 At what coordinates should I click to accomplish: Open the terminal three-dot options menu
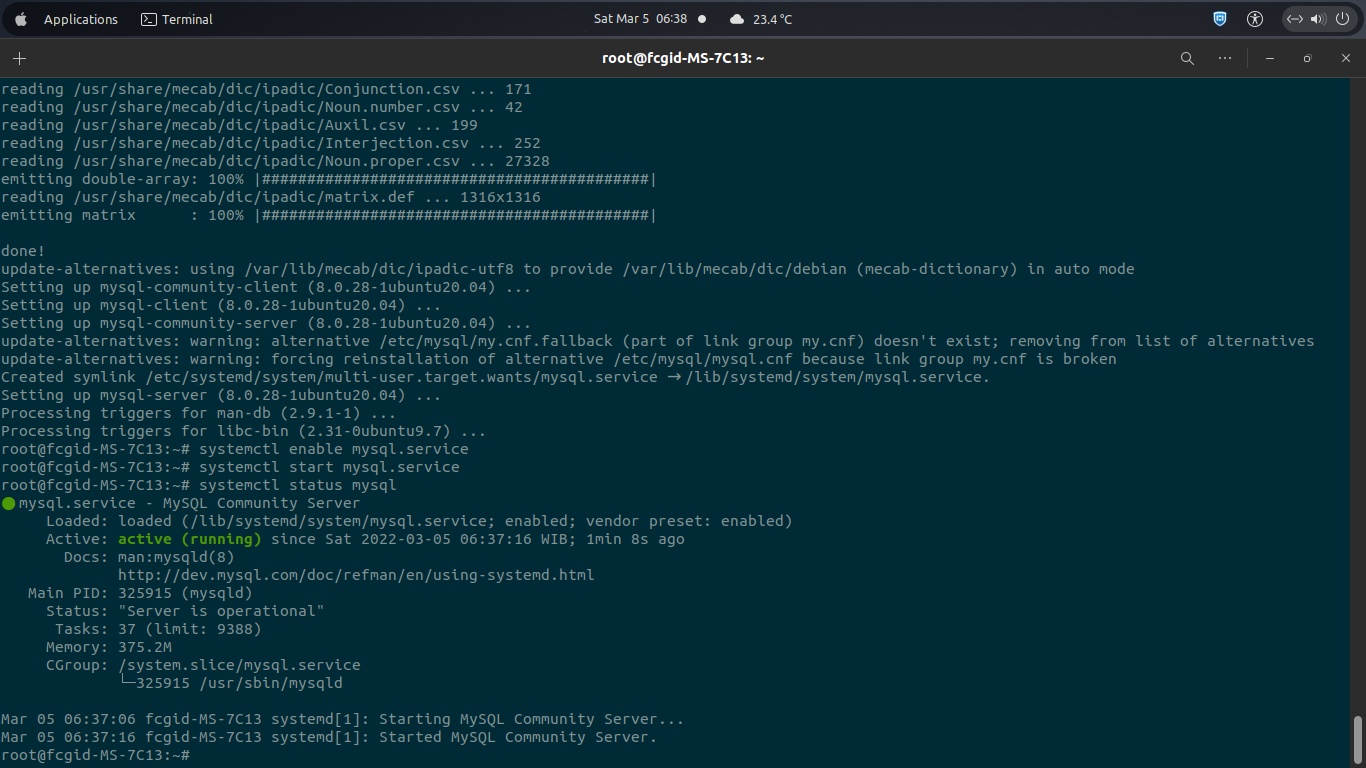pyautogui.click(x=1225, y=58)
